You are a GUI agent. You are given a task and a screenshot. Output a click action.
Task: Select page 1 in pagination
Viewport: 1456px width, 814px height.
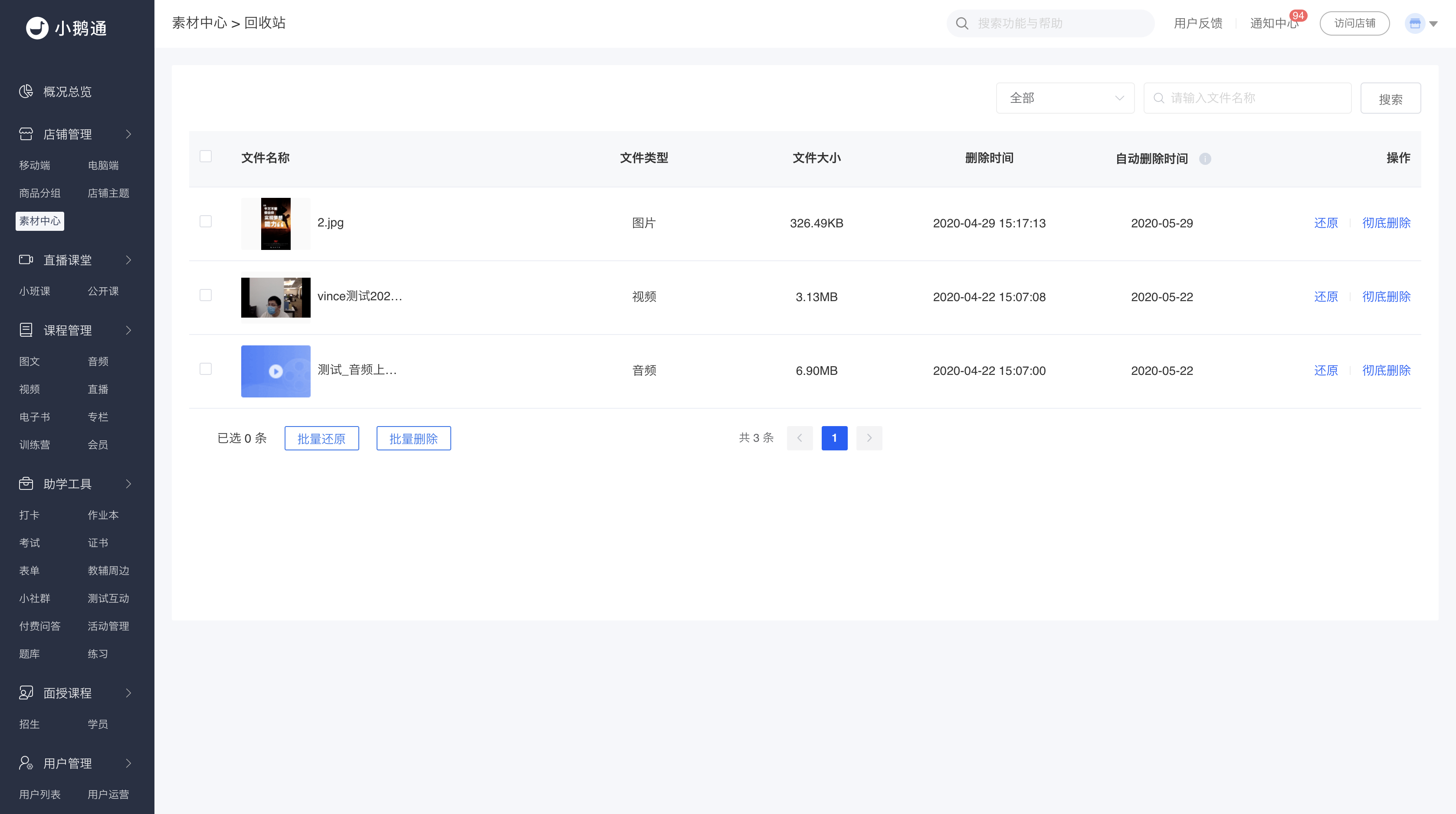pos(834,438)
